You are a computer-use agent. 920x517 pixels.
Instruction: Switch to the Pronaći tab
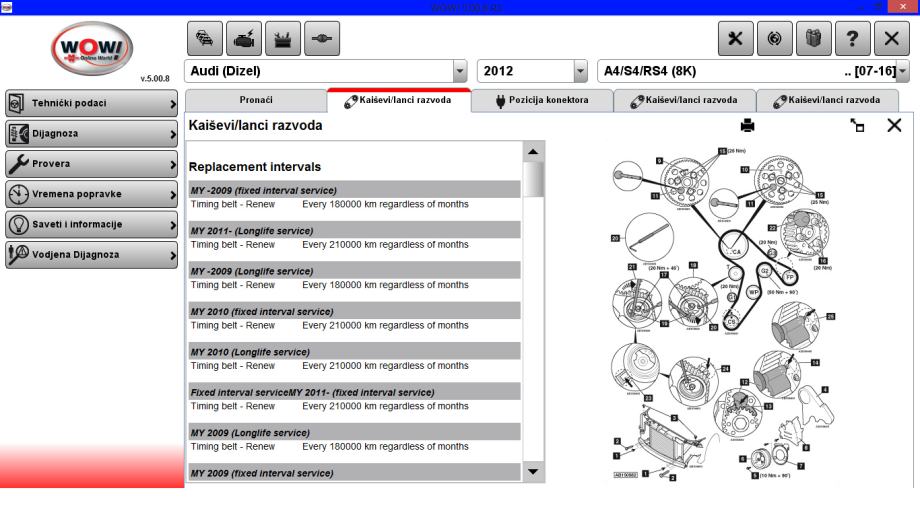pos(256,100)
